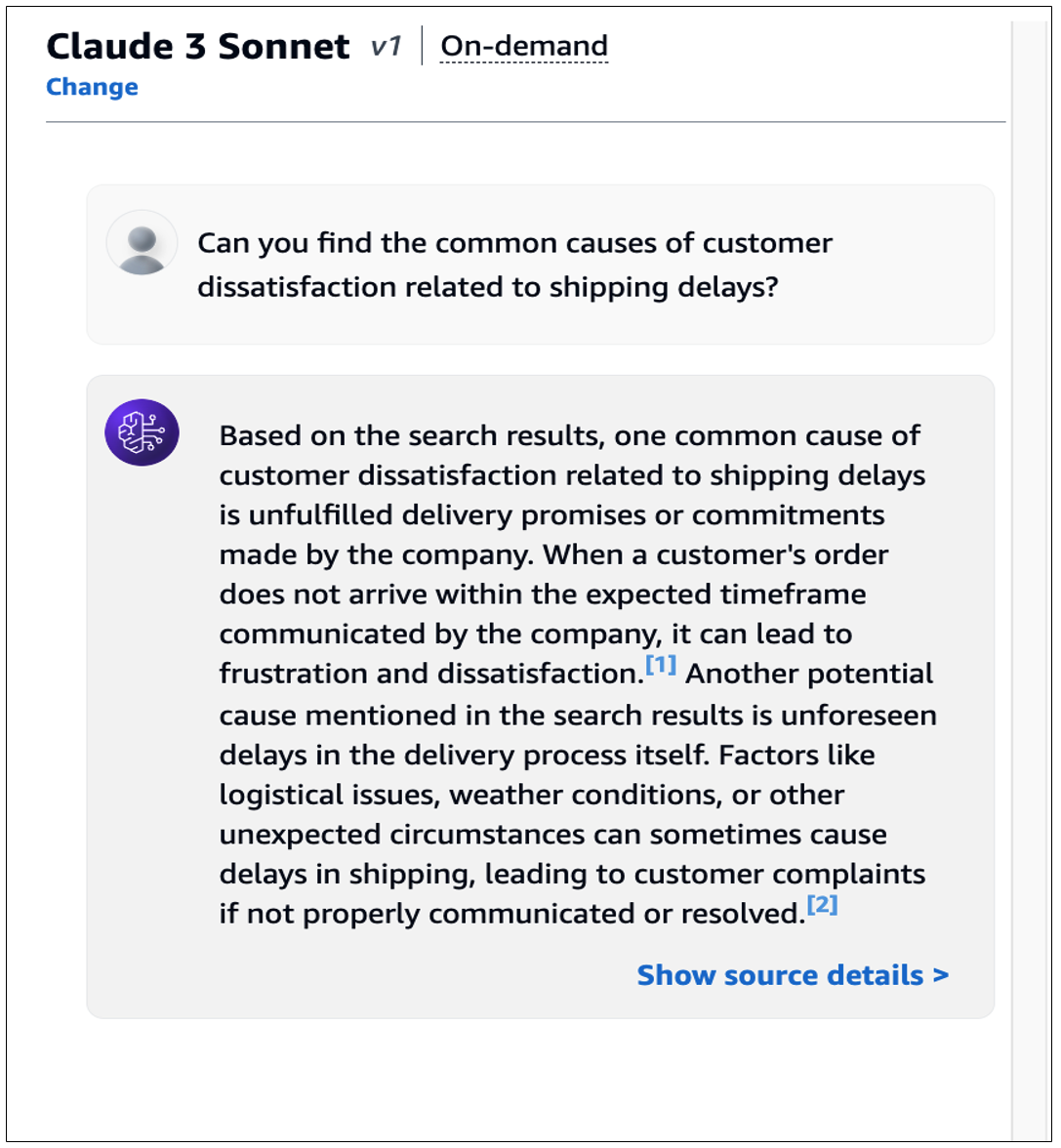Click the Claude 3 Sonnet model title
The height and width of the screenshot is (1148, 1061).
198,47
